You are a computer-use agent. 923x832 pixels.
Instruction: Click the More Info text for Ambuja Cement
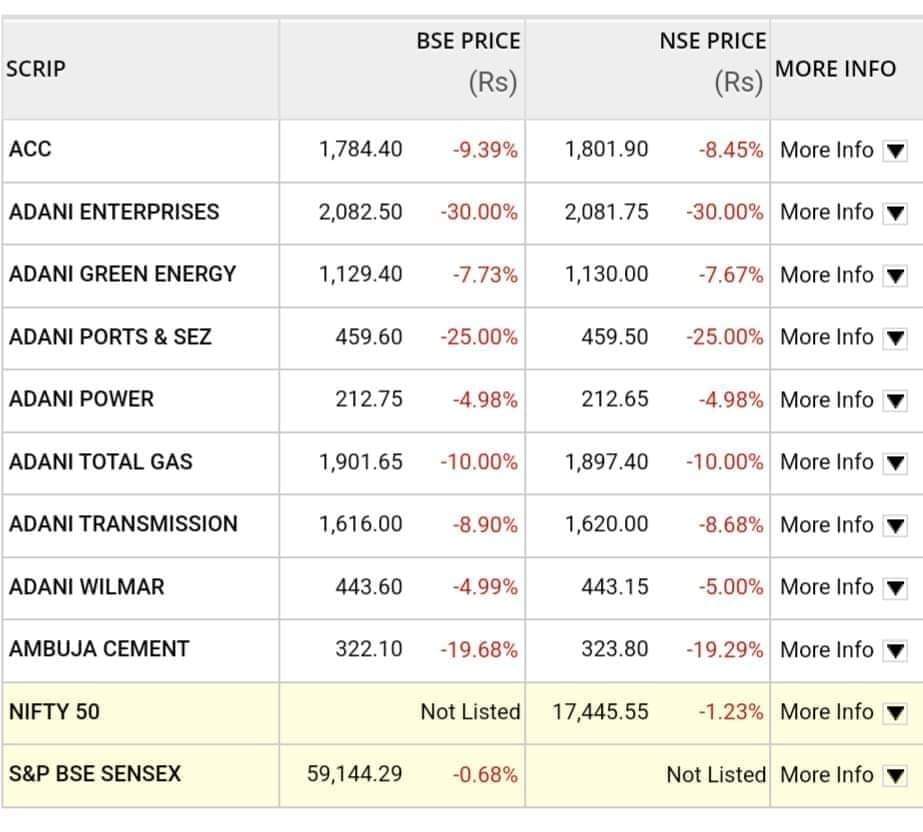click(x=826, y=650)
